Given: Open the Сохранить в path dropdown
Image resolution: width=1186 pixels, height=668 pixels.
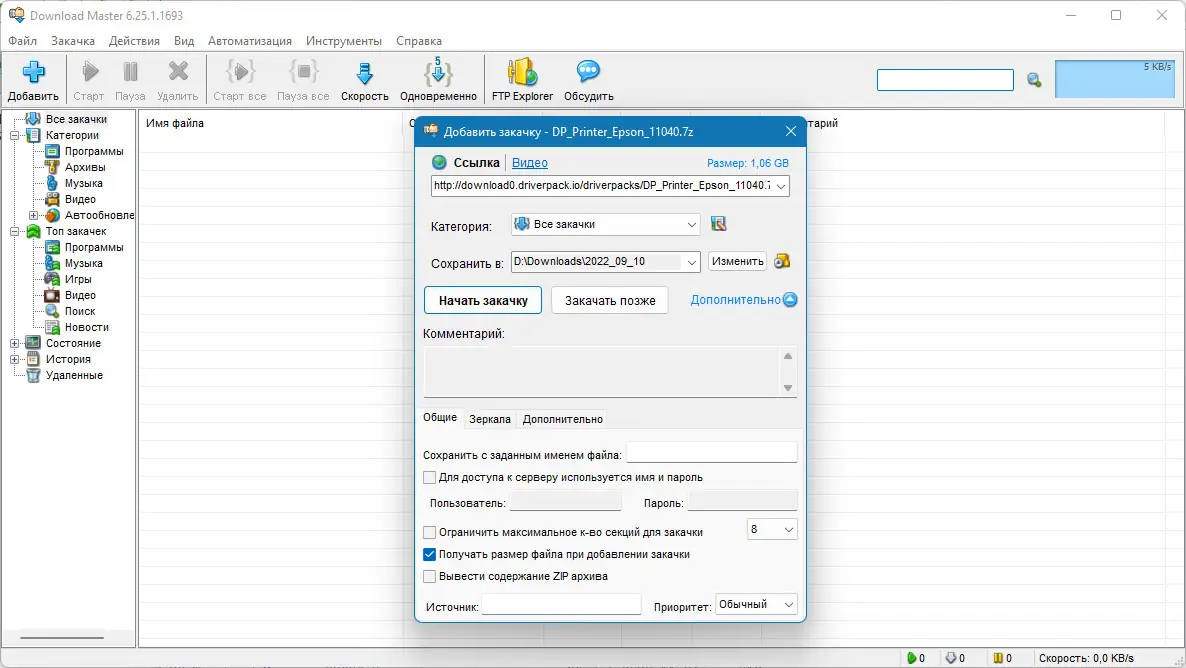Looking at the screenshot, I should [x=691, y=262].
